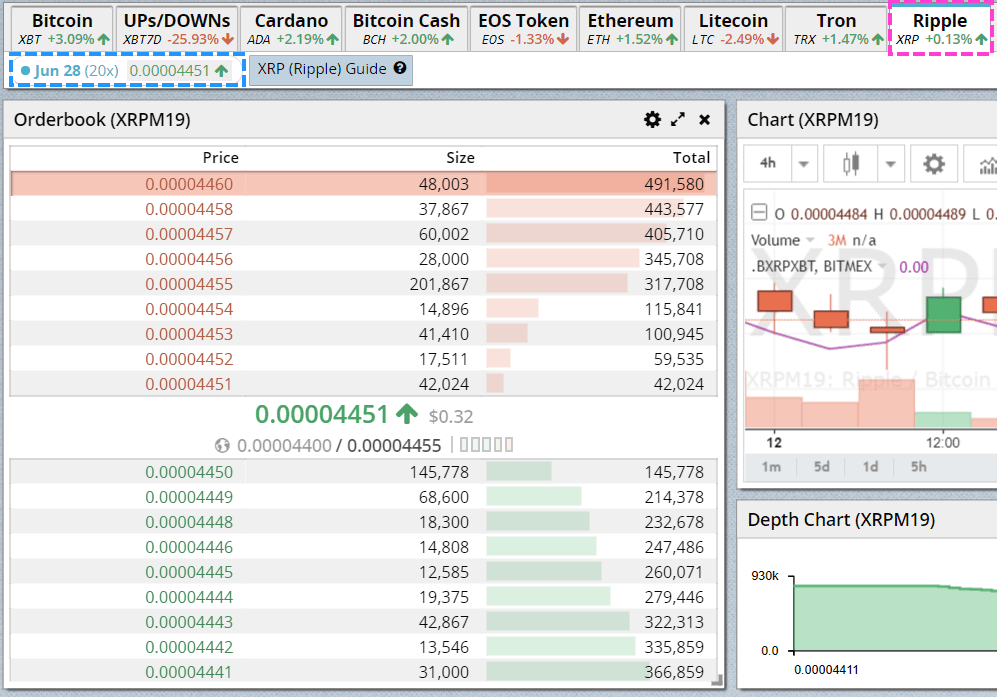
Task: Click the depth bar of 0.00004450 bid
Action: coord(519,471)
